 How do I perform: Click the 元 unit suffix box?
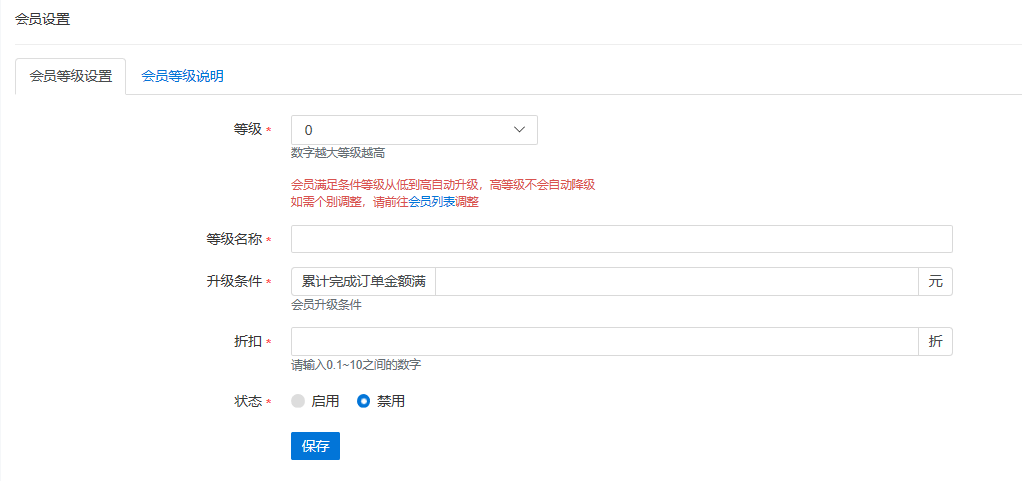[x=935, y=282]
